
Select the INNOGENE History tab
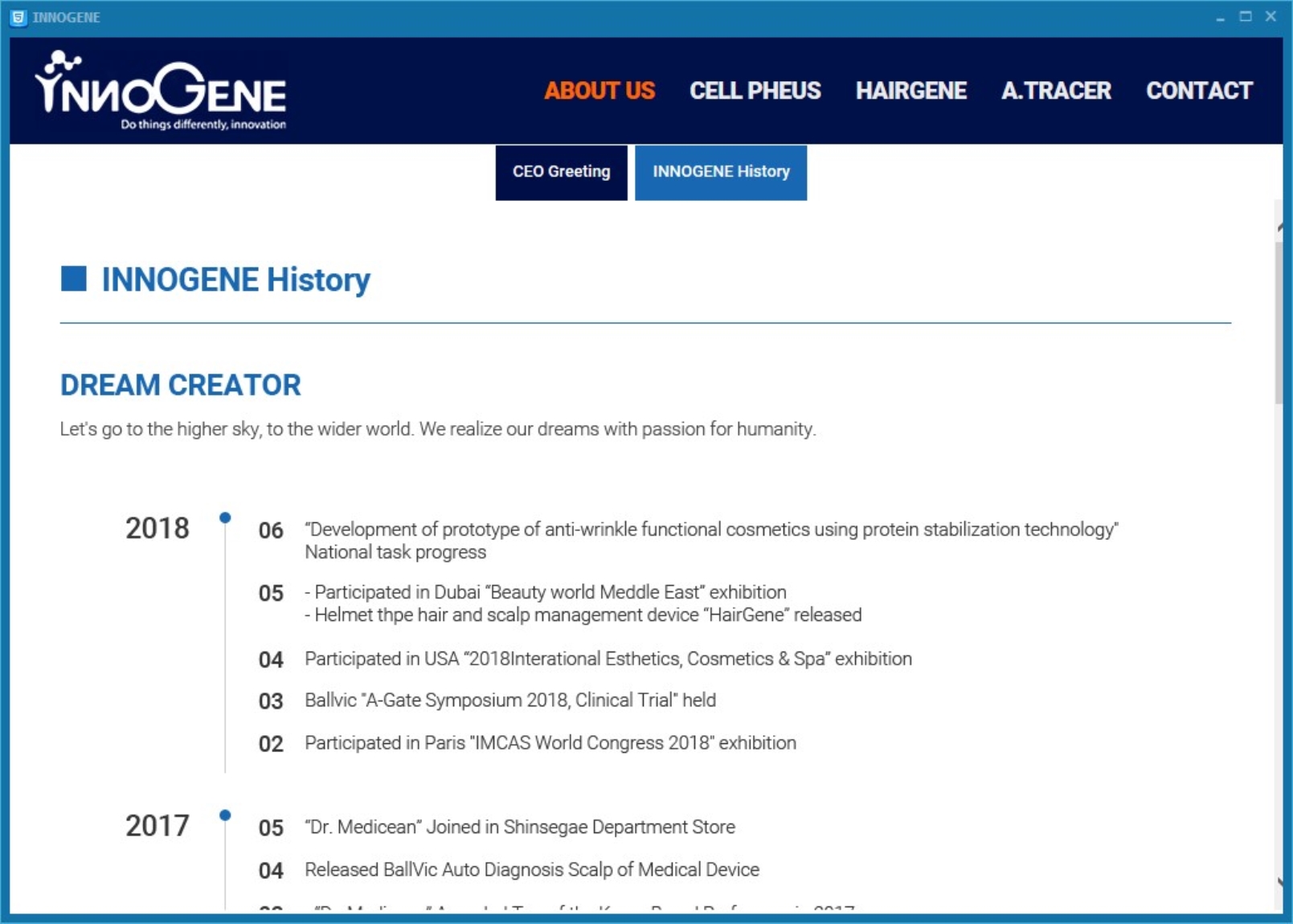(721, 172)
